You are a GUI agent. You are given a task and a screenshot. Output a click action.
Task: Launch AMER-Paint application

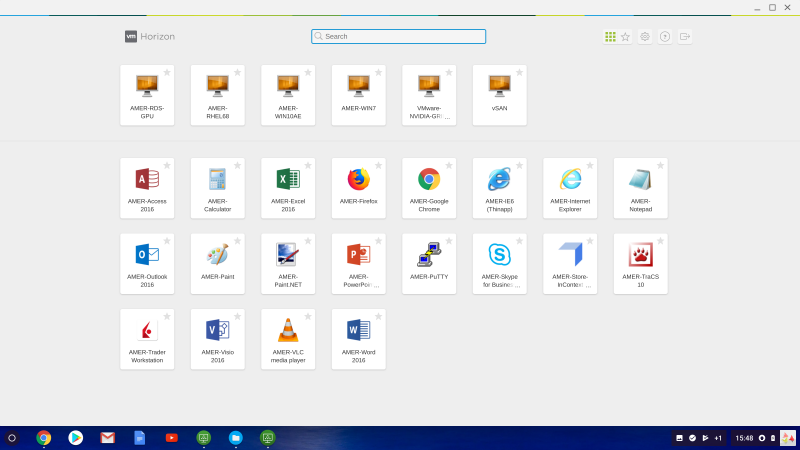coord(217,255)
